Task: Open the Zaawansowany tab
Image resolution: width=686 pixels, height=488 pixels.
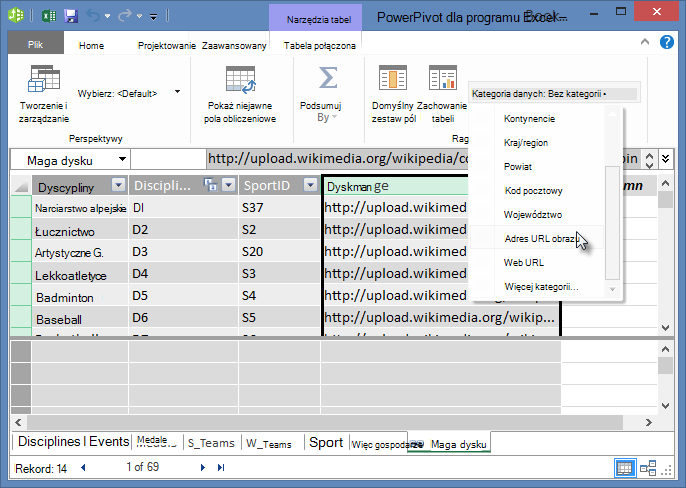Action: tap(234, 46)
